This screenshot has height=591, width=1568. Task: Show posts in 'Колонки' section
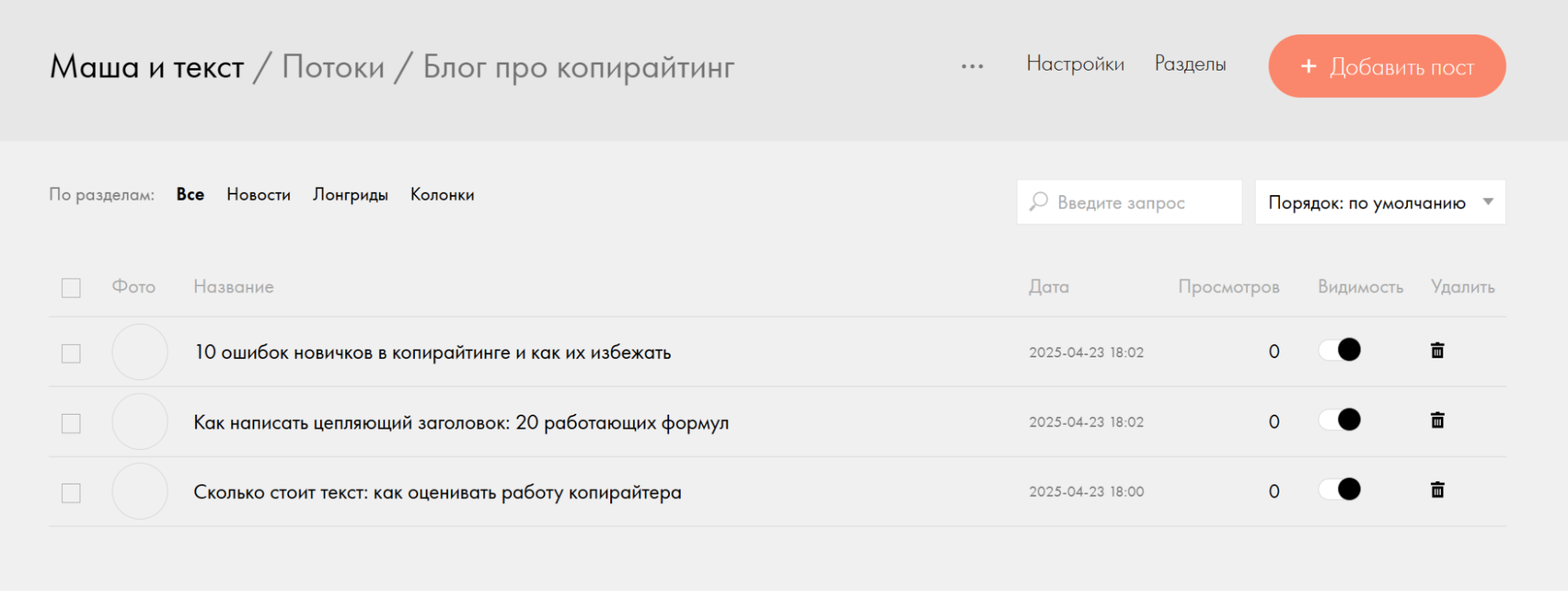pyautogui.click(x=442, y=194)
